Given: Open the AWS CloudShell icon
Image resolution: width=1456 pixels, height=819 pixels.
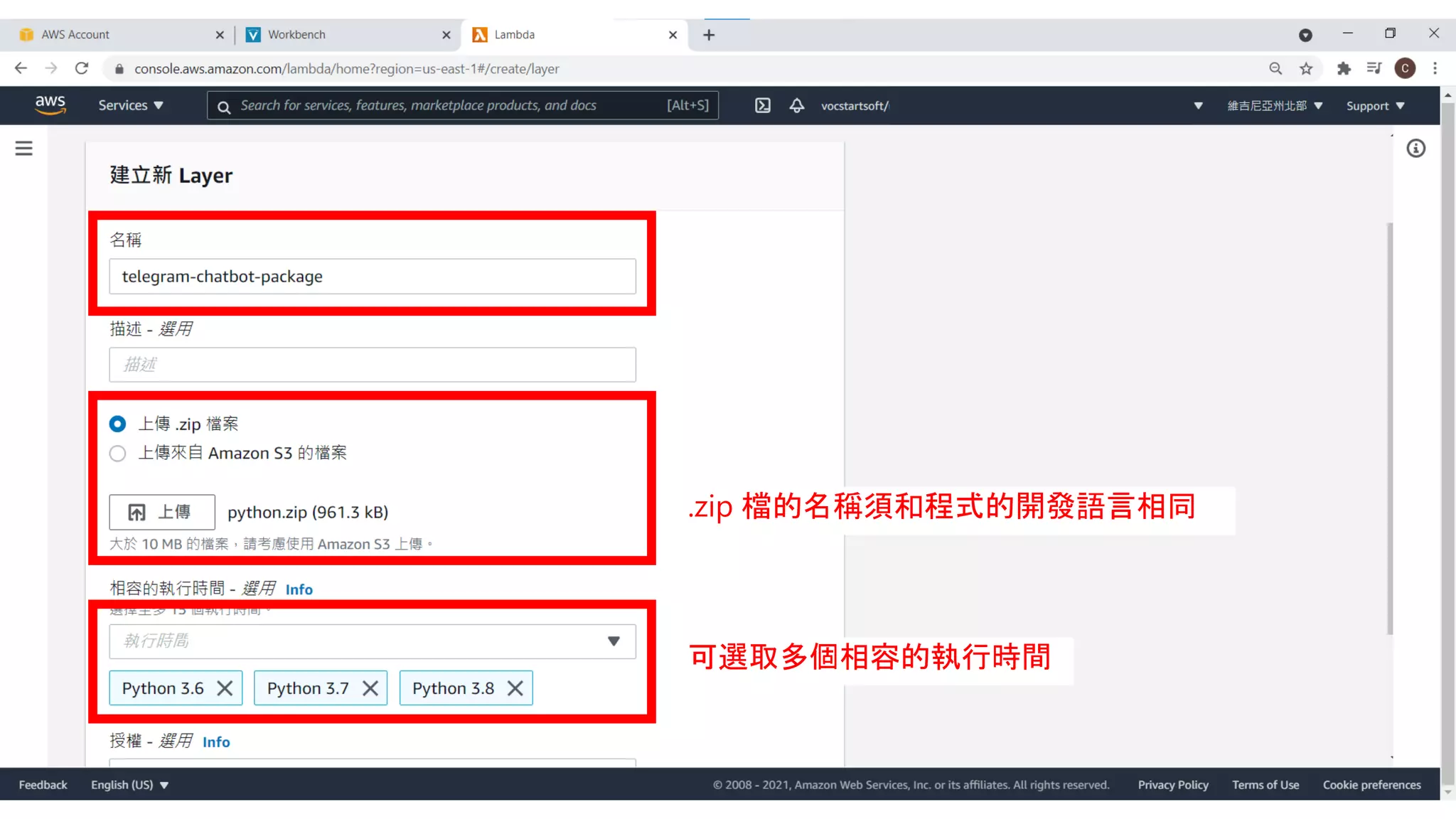Looking at the screenshot, I should pyautogui.click(x=763, y=106).
